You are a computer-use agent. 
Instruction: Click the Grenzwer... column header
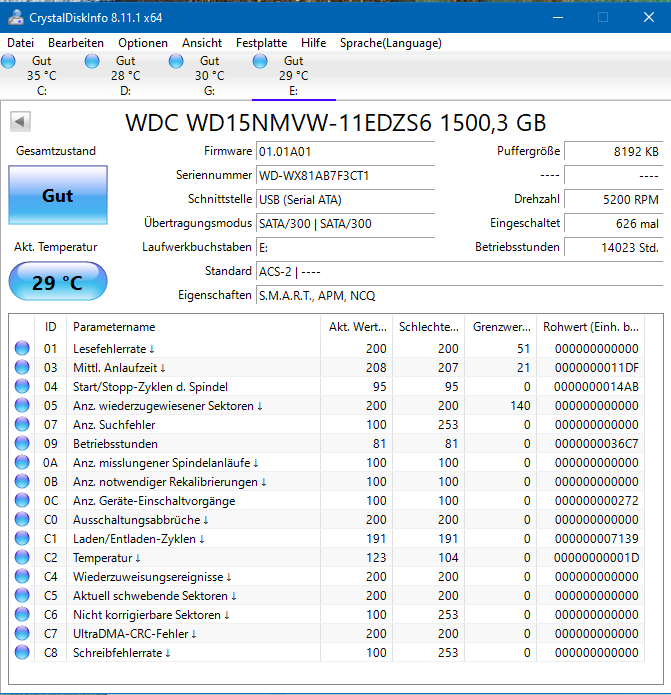pos(501,327)
